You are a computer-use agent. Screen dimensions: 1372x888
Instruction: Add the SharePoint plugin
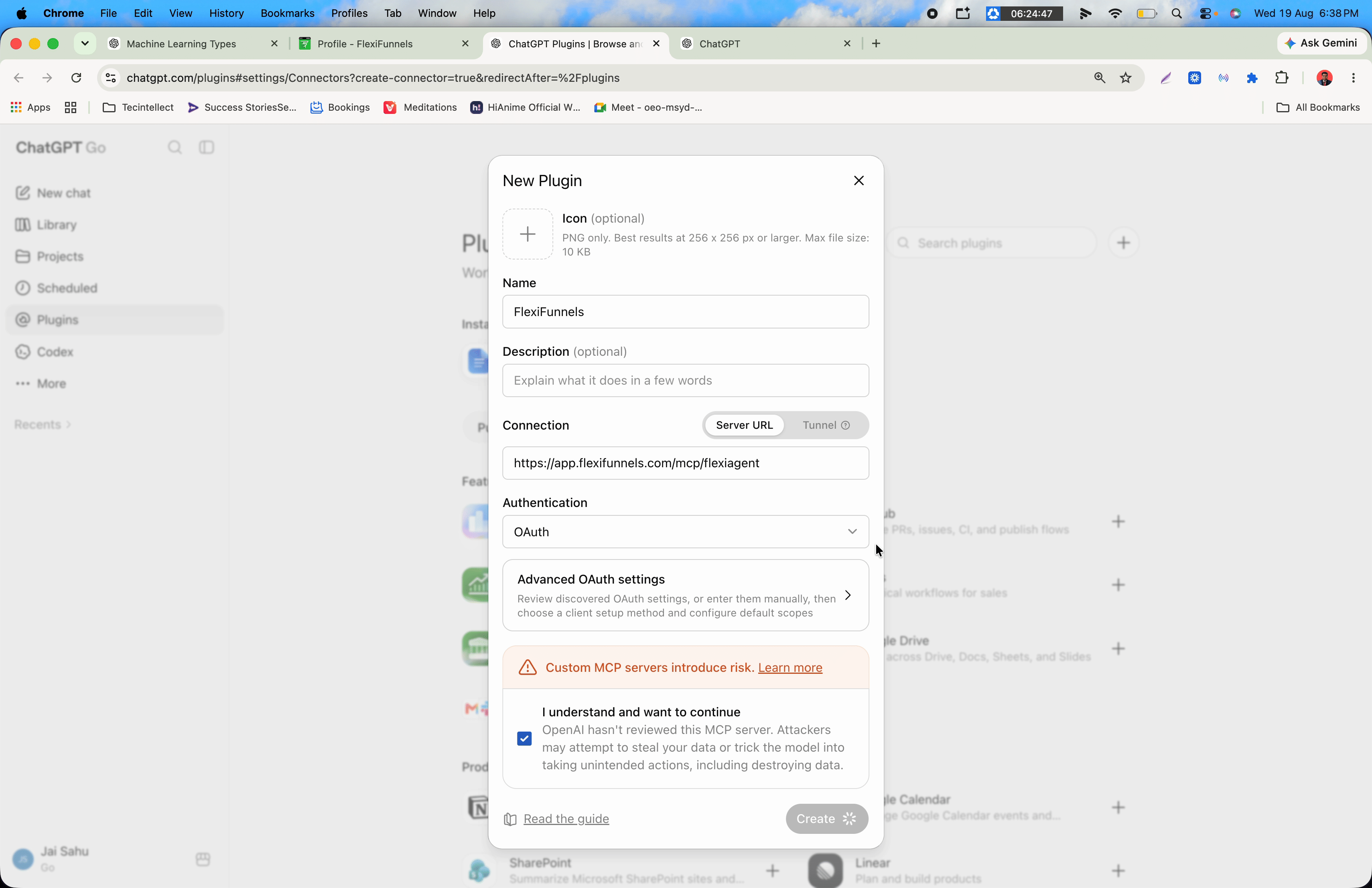coord(773,871)
